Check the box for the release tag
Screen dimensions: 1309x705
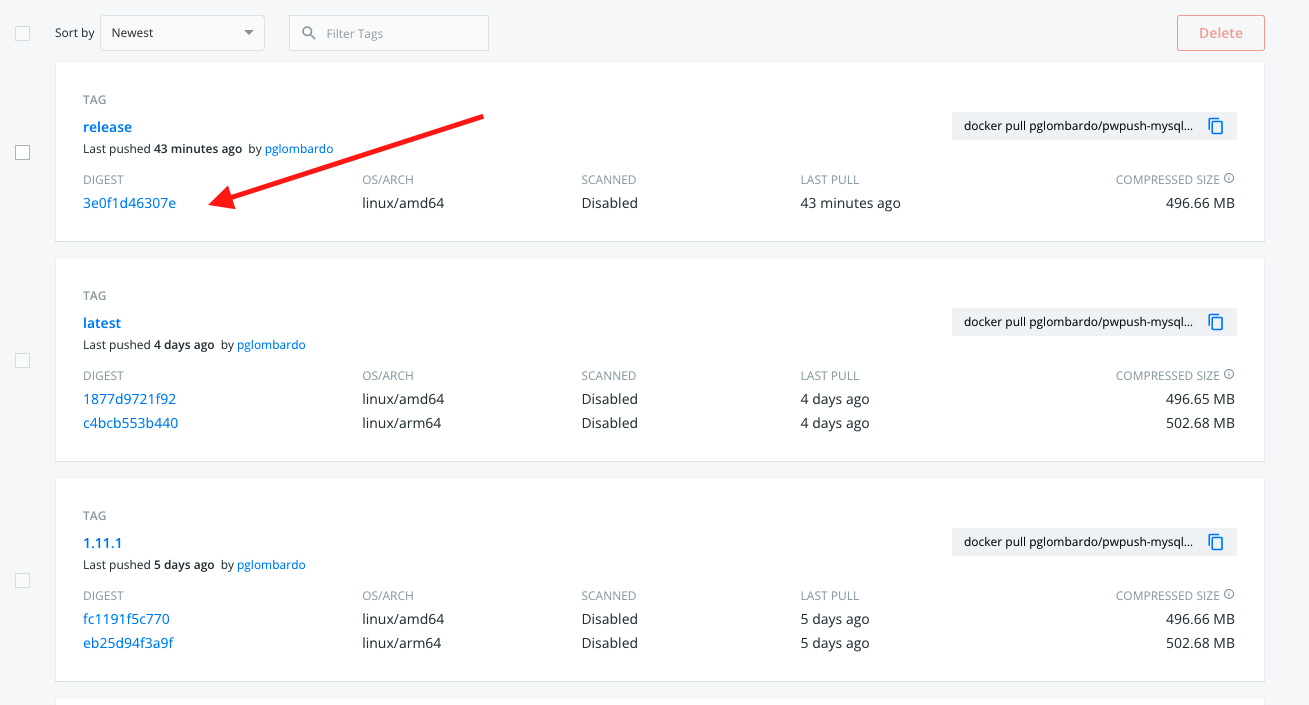(22, 152)
